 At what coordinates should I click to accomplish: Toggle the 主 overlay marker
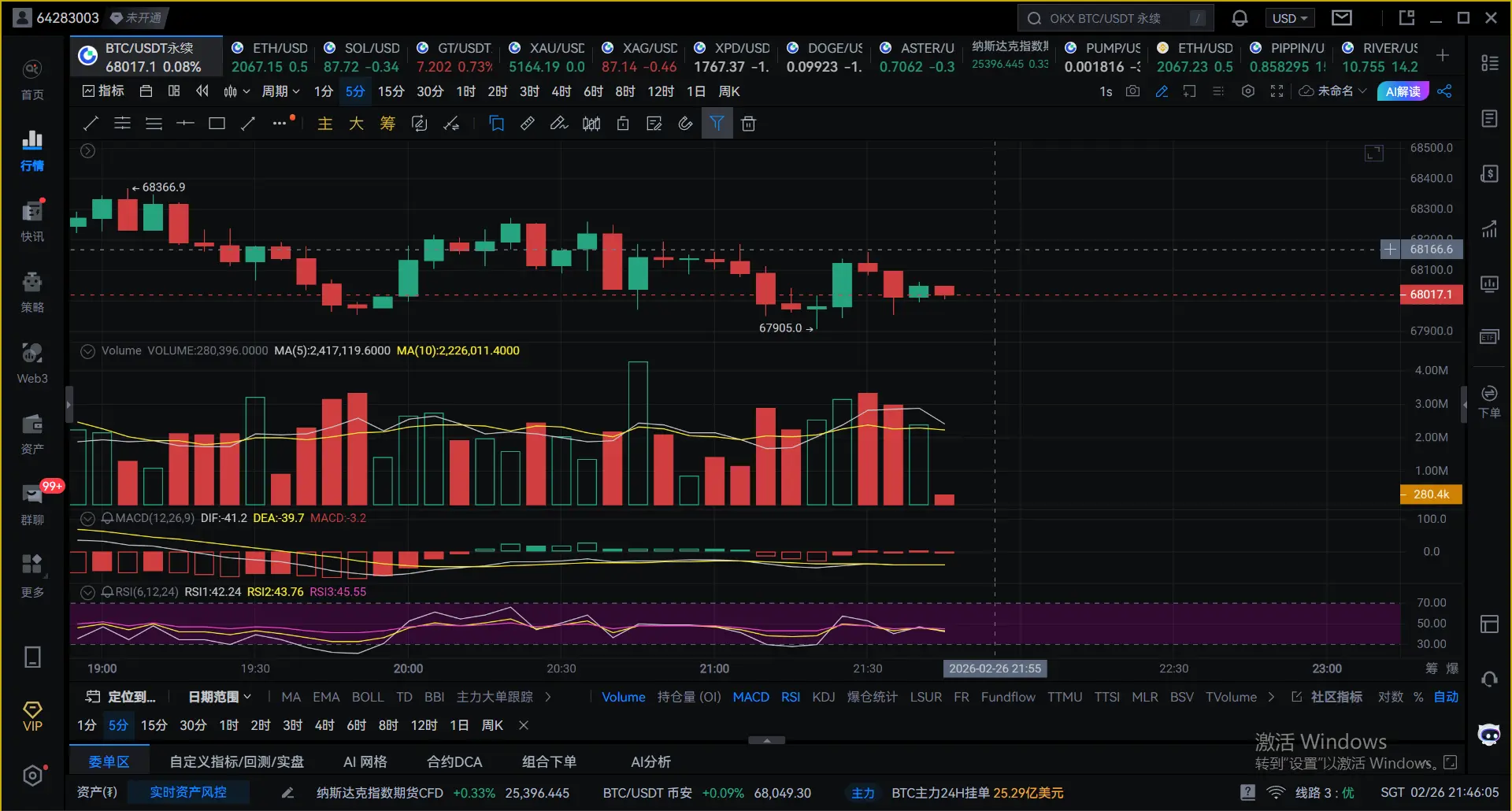click(x=325, y=124)
